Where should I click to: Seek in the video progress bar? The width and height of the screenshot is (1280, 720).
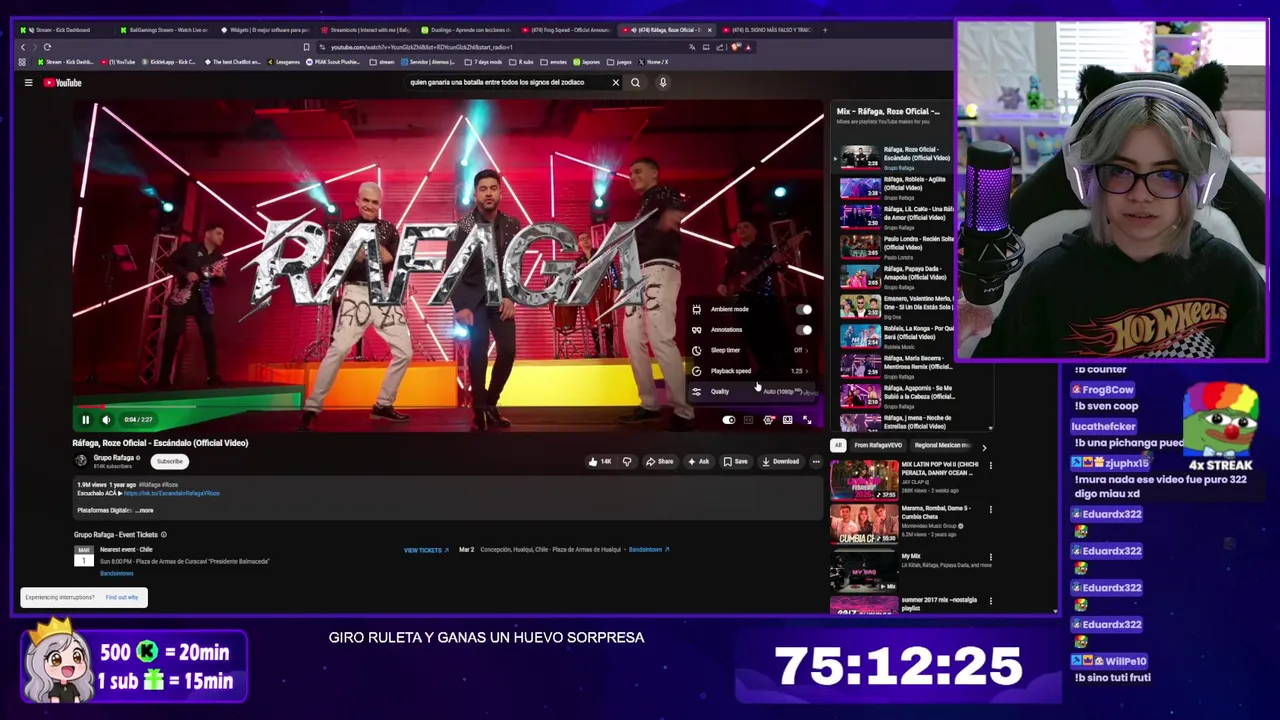(448, 409)
